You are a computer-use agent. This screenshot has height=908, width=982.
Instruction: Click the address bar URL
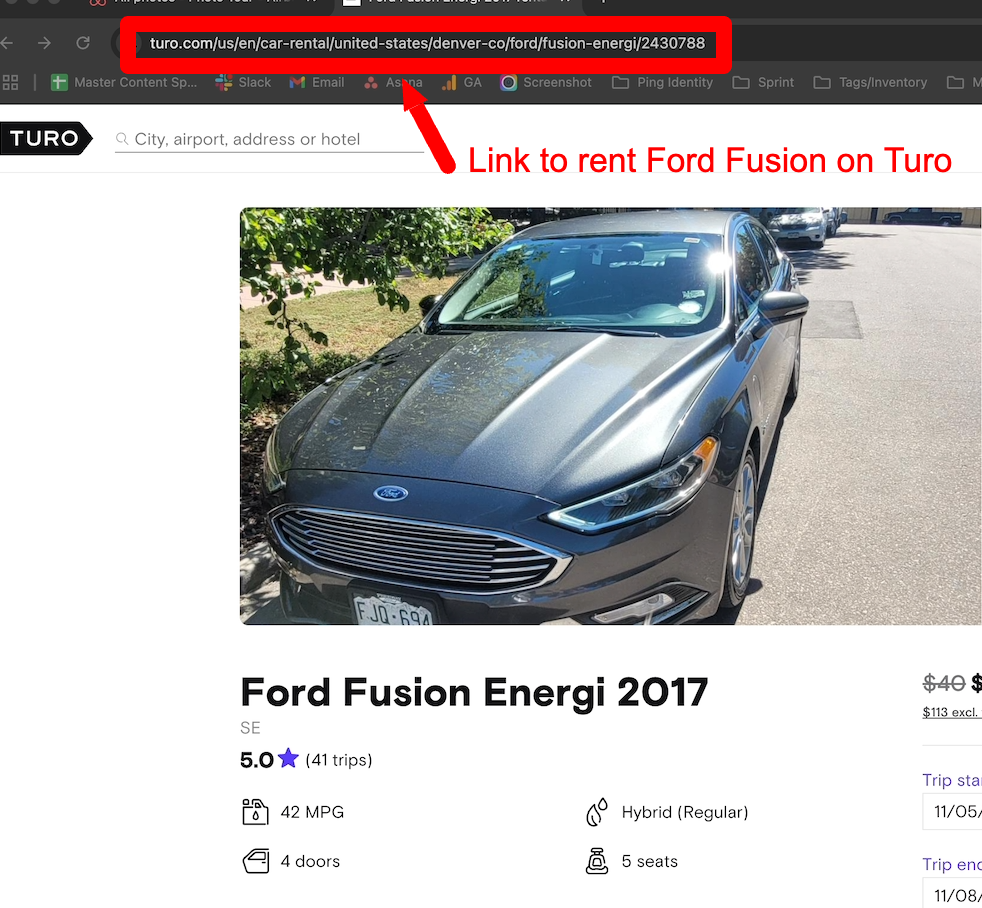click(x=427, y=43)
